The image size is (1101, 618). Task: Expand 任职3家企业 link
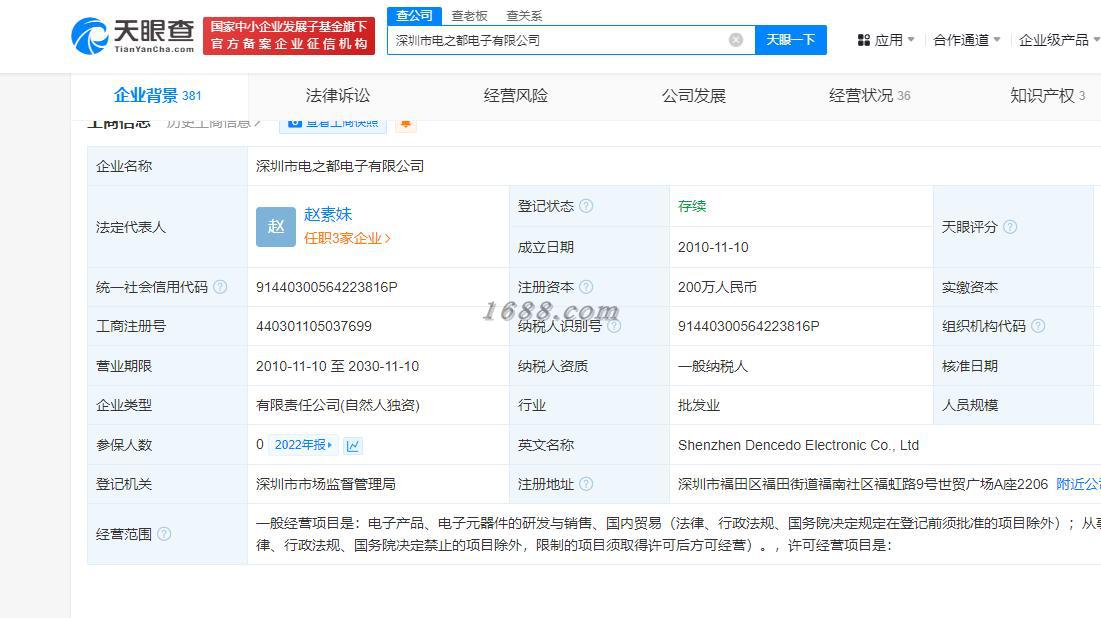pos(347,238)
